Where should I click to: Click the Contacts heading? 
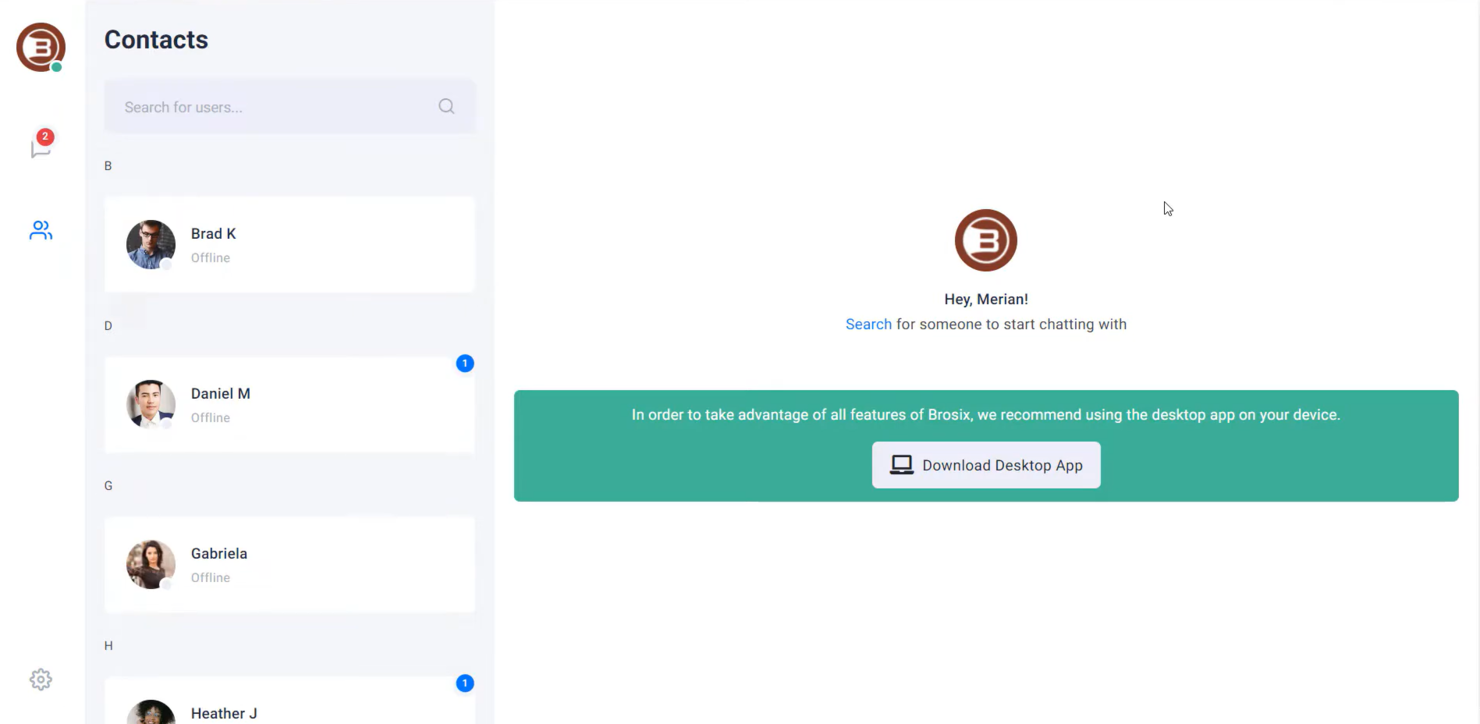(x=156, y=40)
